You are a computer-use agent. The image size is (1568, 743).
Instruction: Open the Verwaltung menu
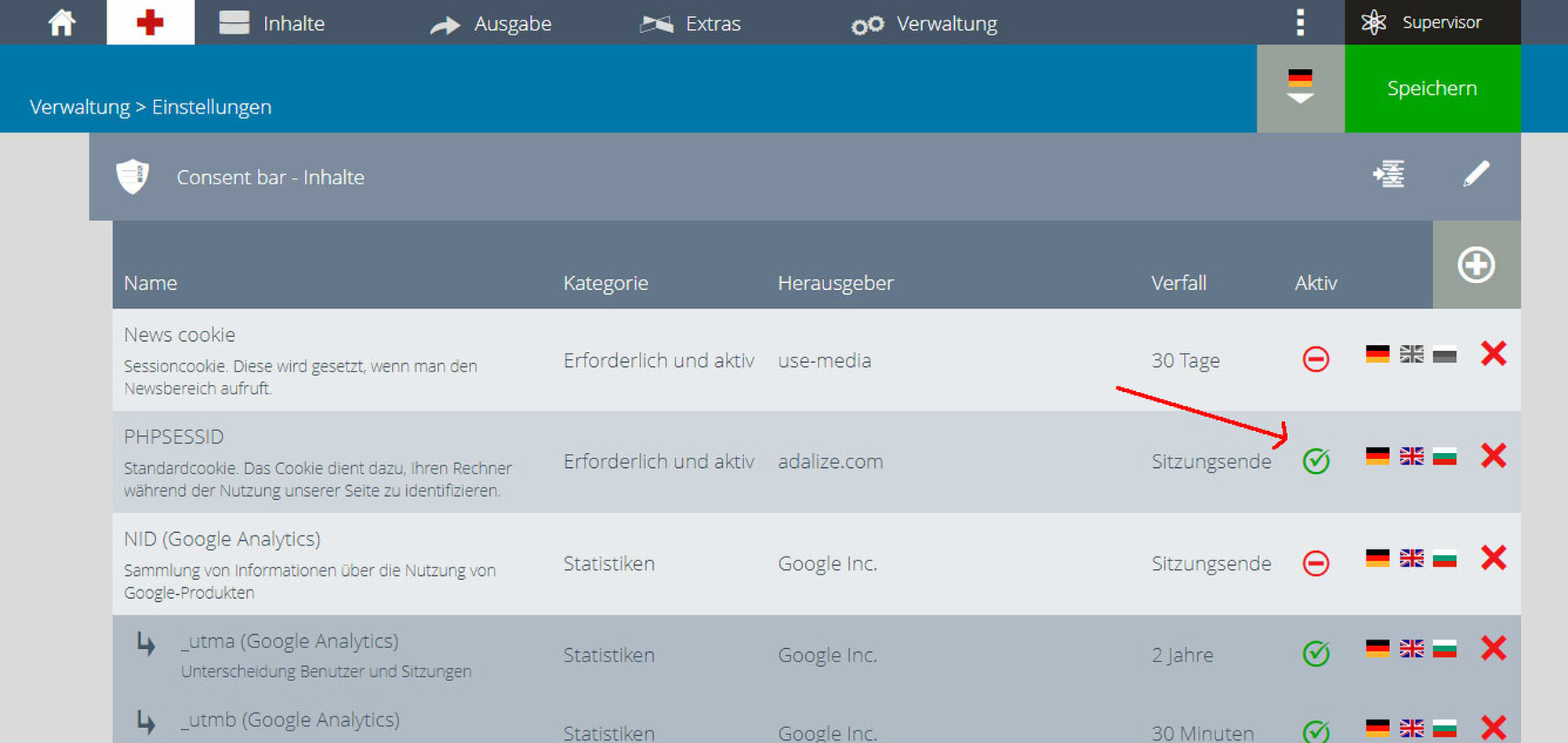(924, 24)
